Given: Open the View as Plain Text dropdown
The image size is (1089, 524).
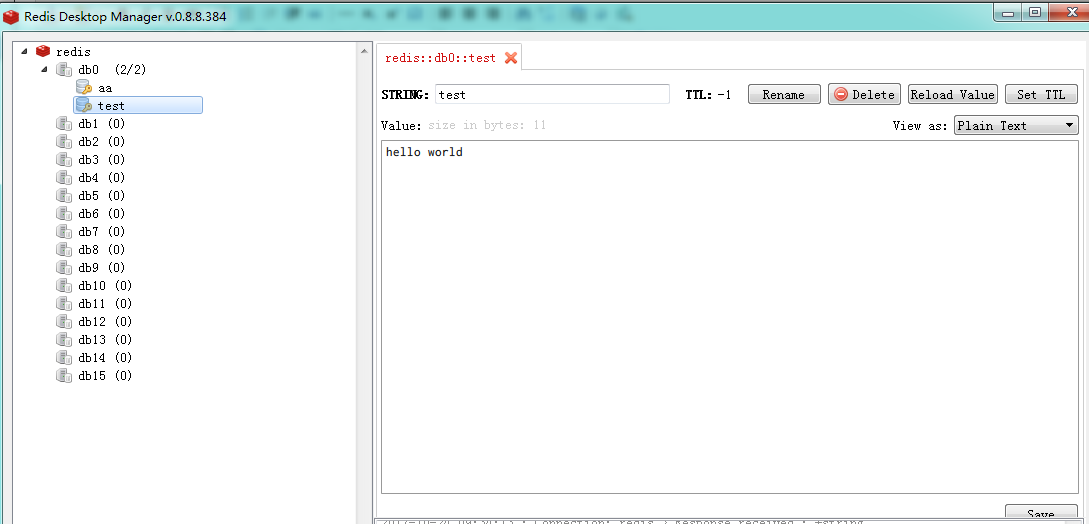Looking at the screenshot, I should pos(1015,126).
